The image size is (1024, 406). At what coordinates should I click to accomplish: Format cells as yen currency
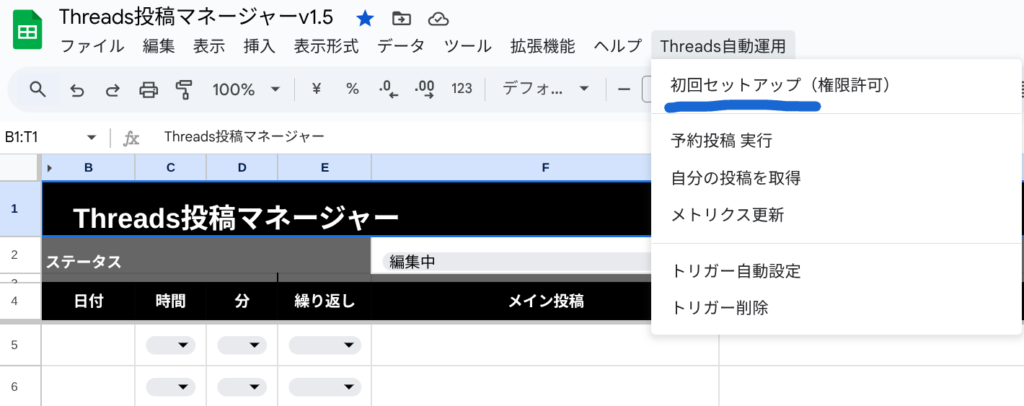click(317, 89)
